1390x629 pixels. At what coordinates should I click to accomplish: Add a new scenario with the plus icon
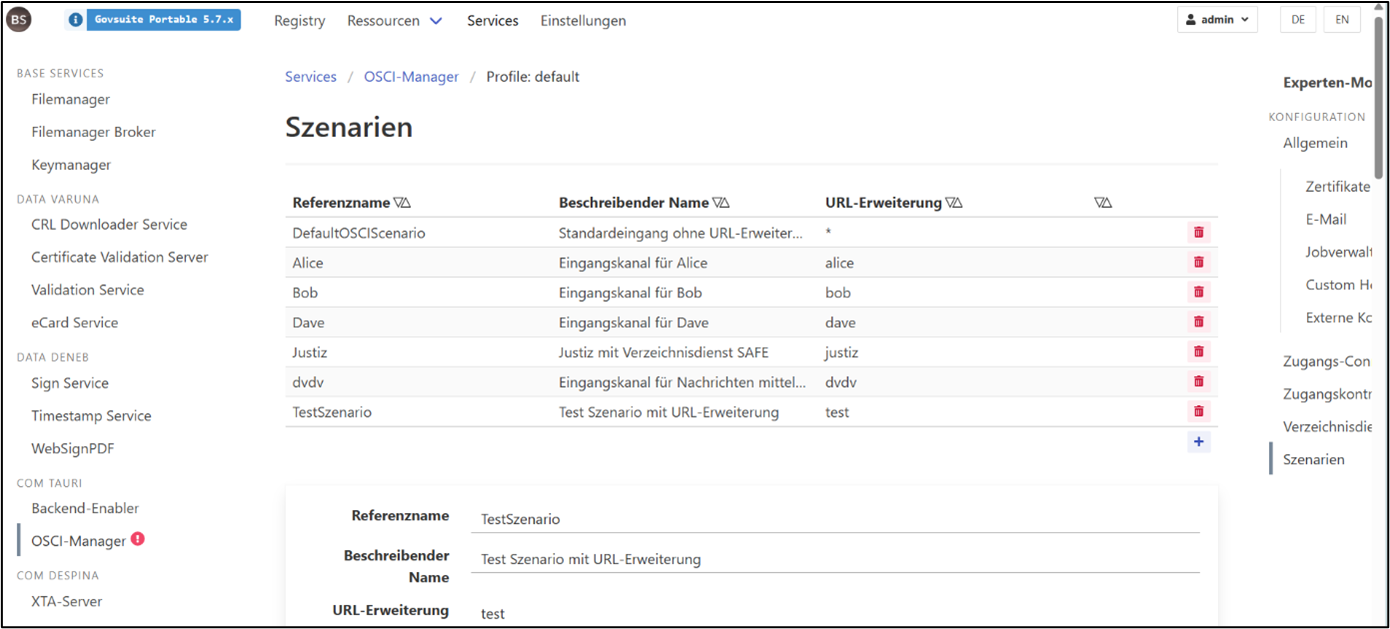tap(1199, 441)
